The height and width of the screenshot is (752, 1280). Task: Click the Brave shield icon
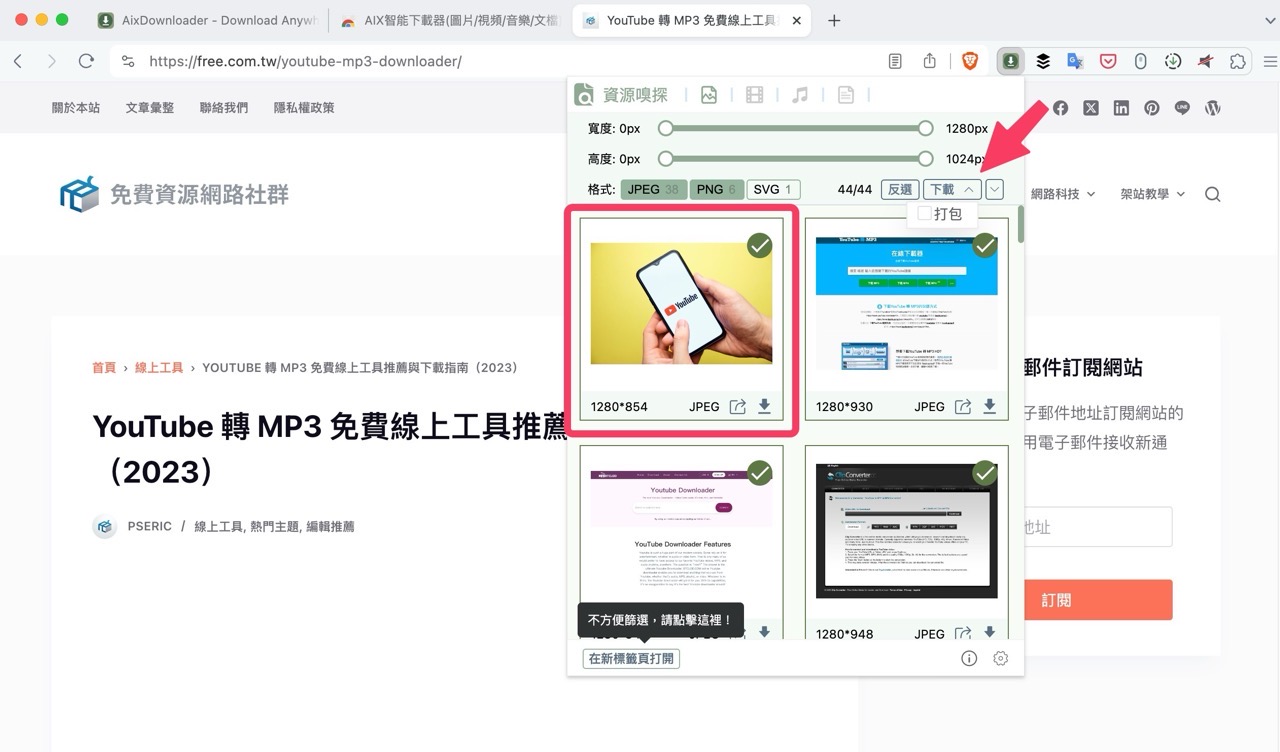[x=969, y=61]
